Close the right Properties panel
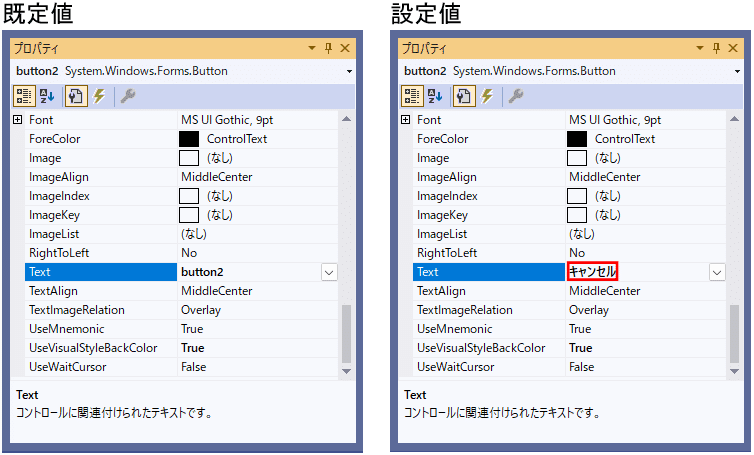The image size is (754, 455). [733, 48]
